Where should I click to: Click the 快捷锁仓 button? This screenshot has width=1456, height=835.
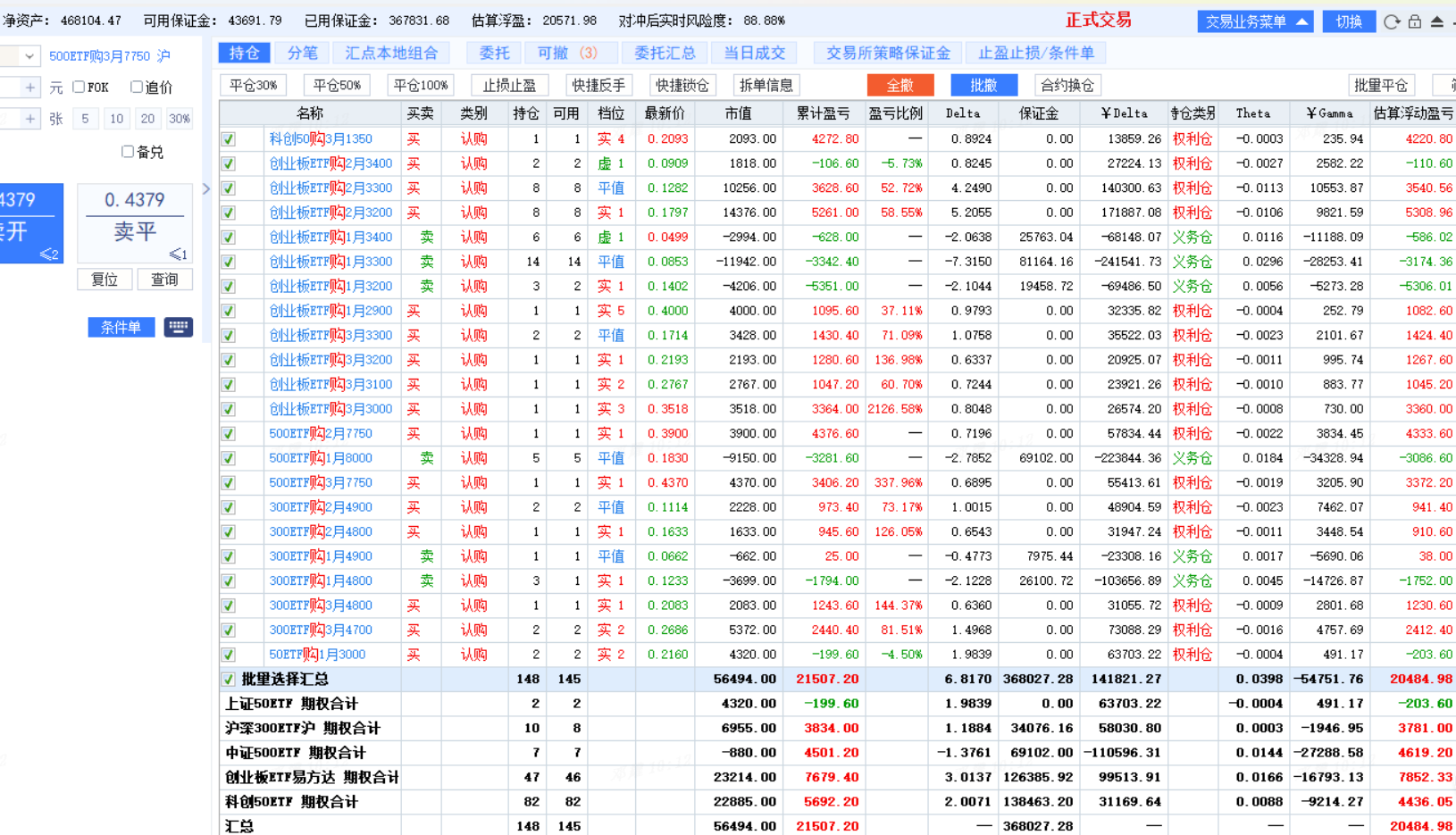coord(682,86)
